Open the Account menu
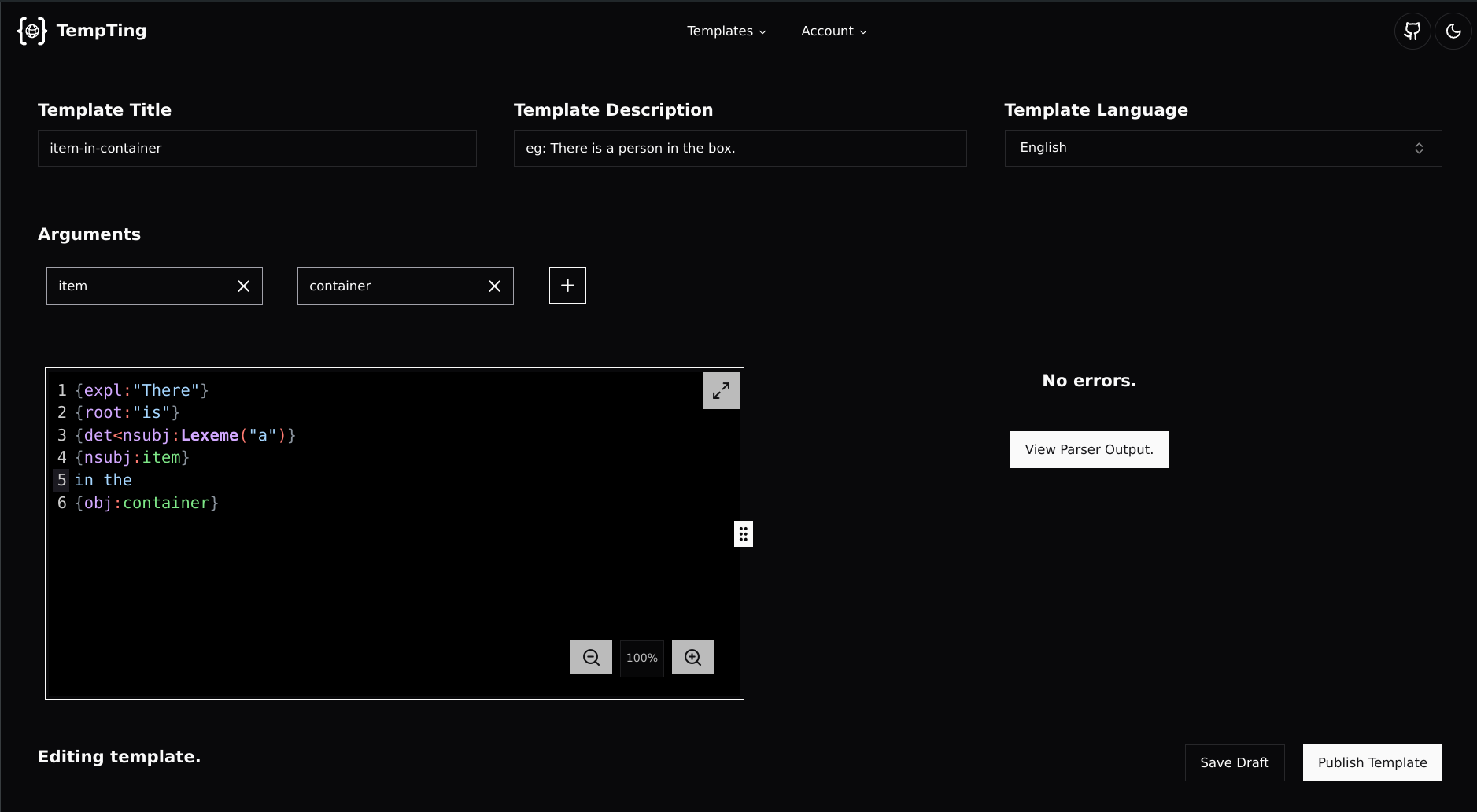The height and width of the screenshot is (812, 1477). point(833,31)
